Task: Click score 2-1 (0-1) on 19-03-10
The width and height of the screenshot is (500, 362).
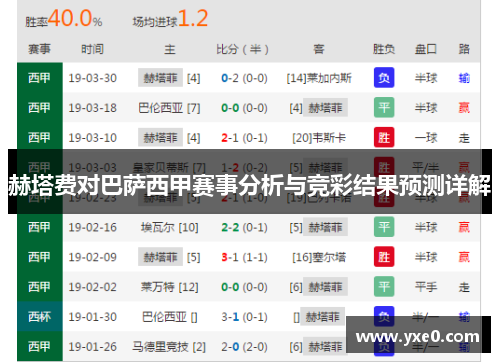Action: click(x=244, y=138)
